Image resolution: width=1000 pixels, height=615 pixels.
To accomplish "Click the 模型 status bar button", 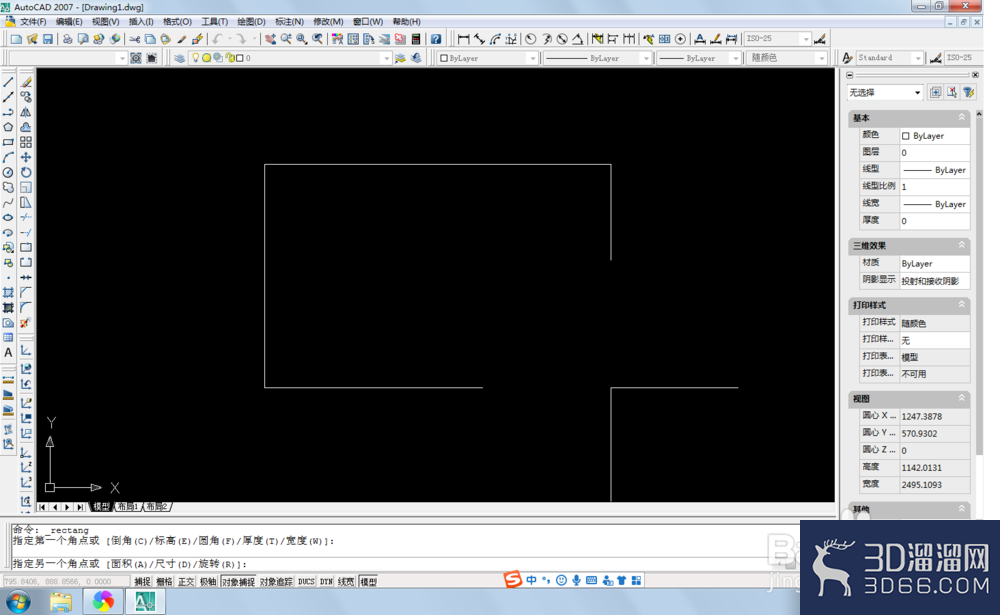I will pyautogui.click(x=368, y=582).
